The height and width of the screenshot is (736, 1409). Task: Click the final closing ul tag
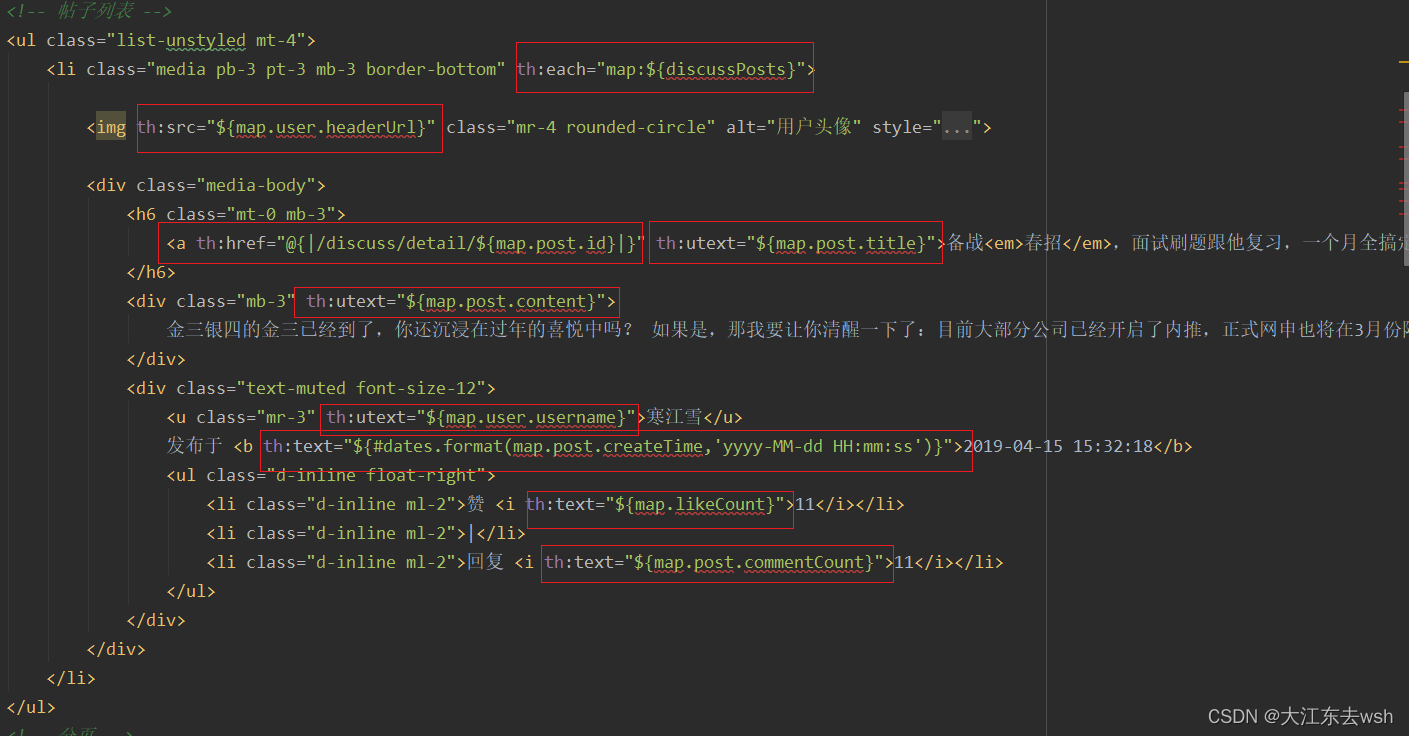[x=31, y=708]
